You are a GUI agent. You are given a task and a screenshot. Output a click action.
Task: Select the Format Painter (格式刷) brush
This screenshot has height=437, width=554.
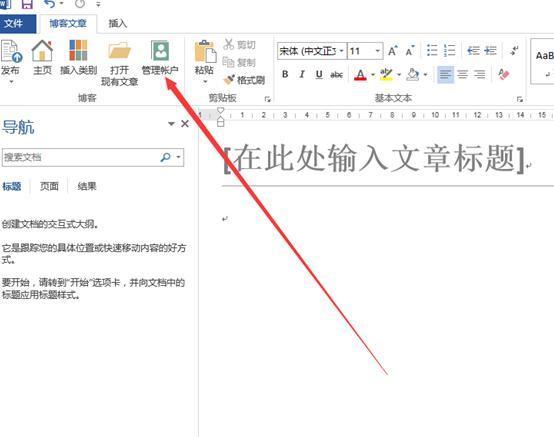[x=229, y=79]
